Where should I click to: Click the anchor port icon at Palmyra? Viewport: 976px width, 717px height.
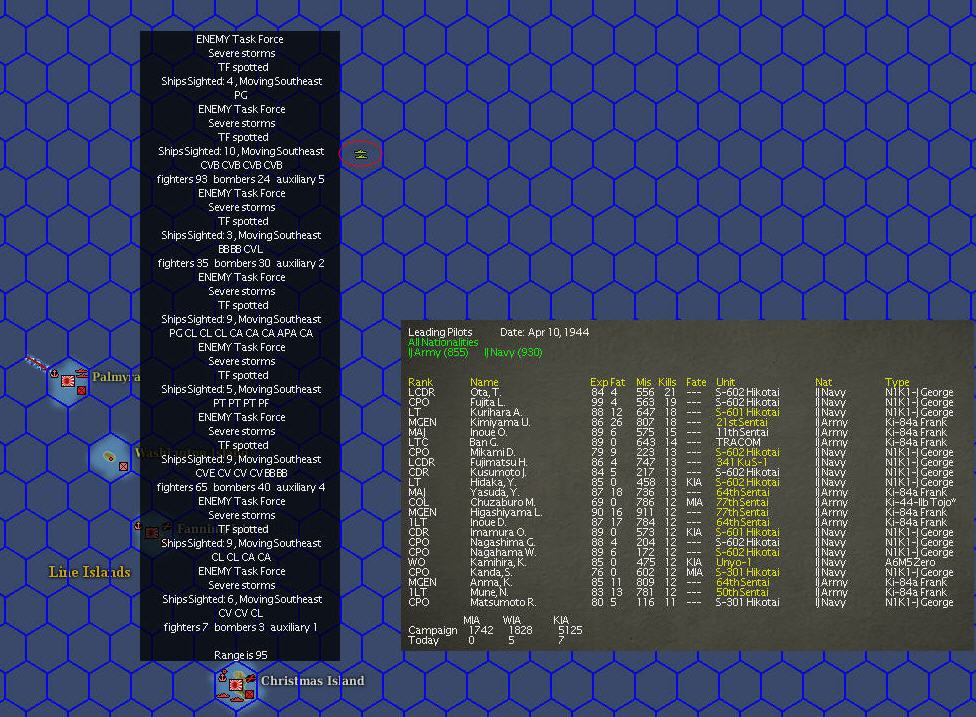tap(54, 373)
